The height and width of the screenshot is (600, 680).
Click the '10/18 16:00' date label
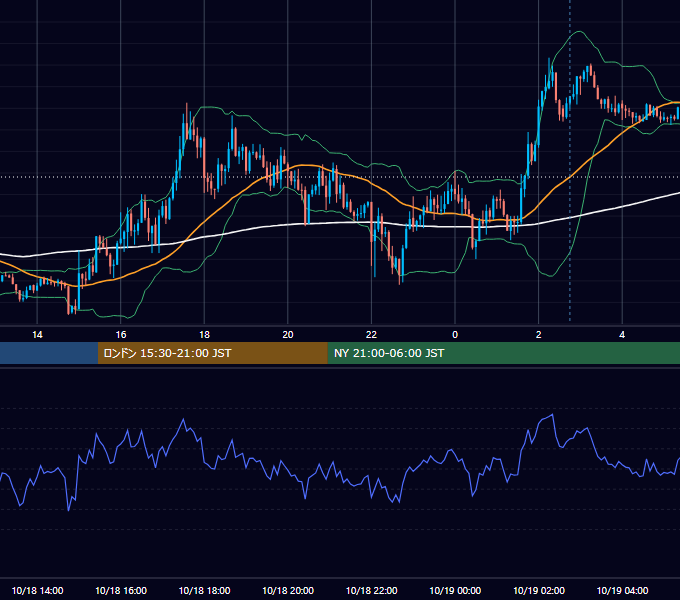tap(121, 590)
